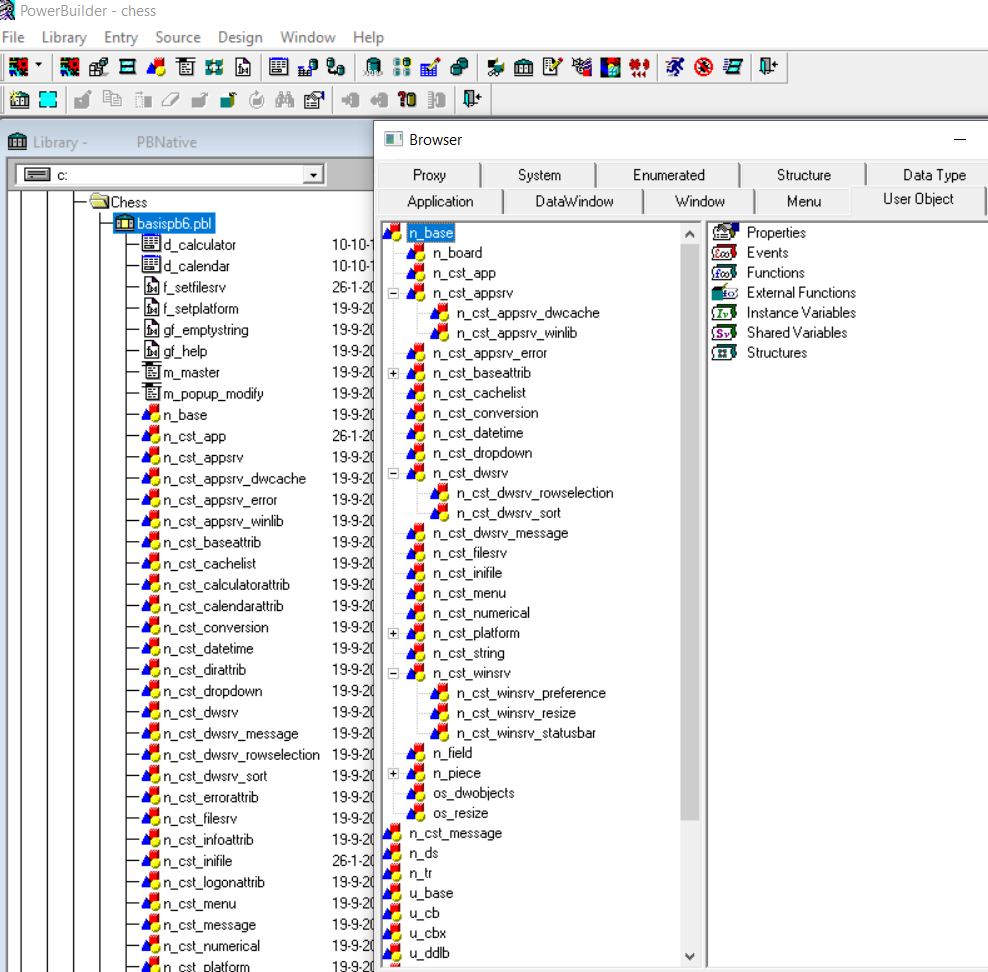Expand the n_piece tree node

tap(393, 773)
